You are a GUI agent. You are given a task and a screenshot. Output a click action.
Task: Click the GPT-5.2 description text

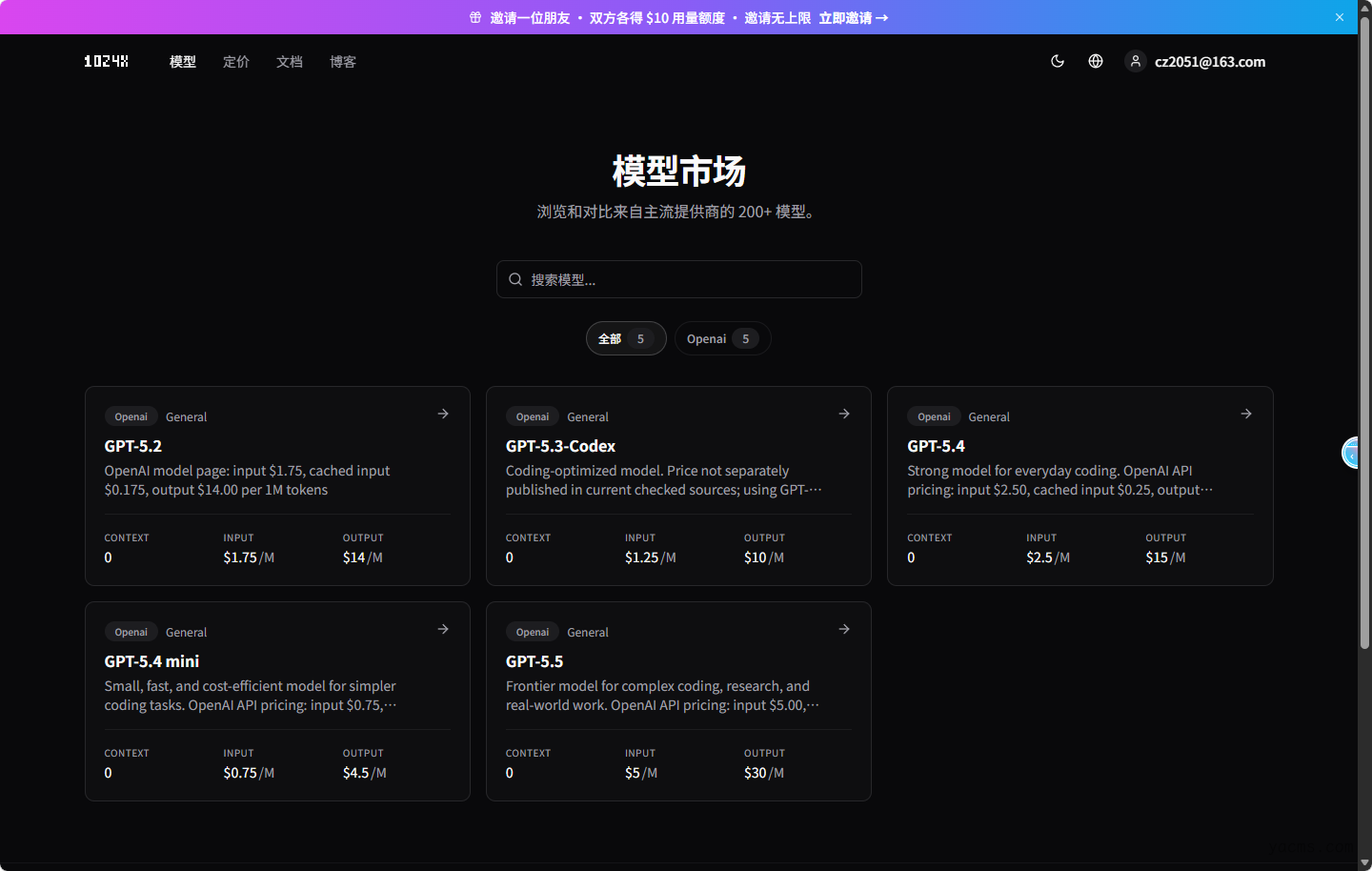click(x=247, y=480)
